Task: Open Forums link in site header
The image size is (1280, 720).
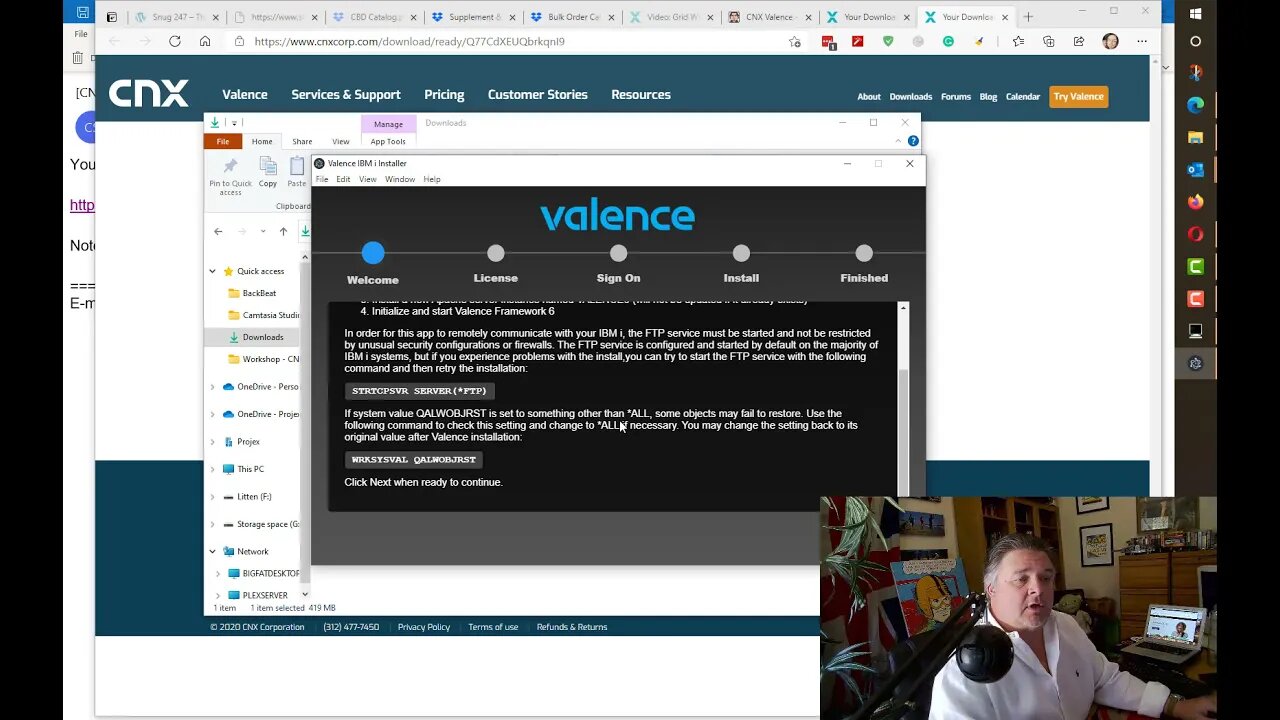Action: (956, 97)
